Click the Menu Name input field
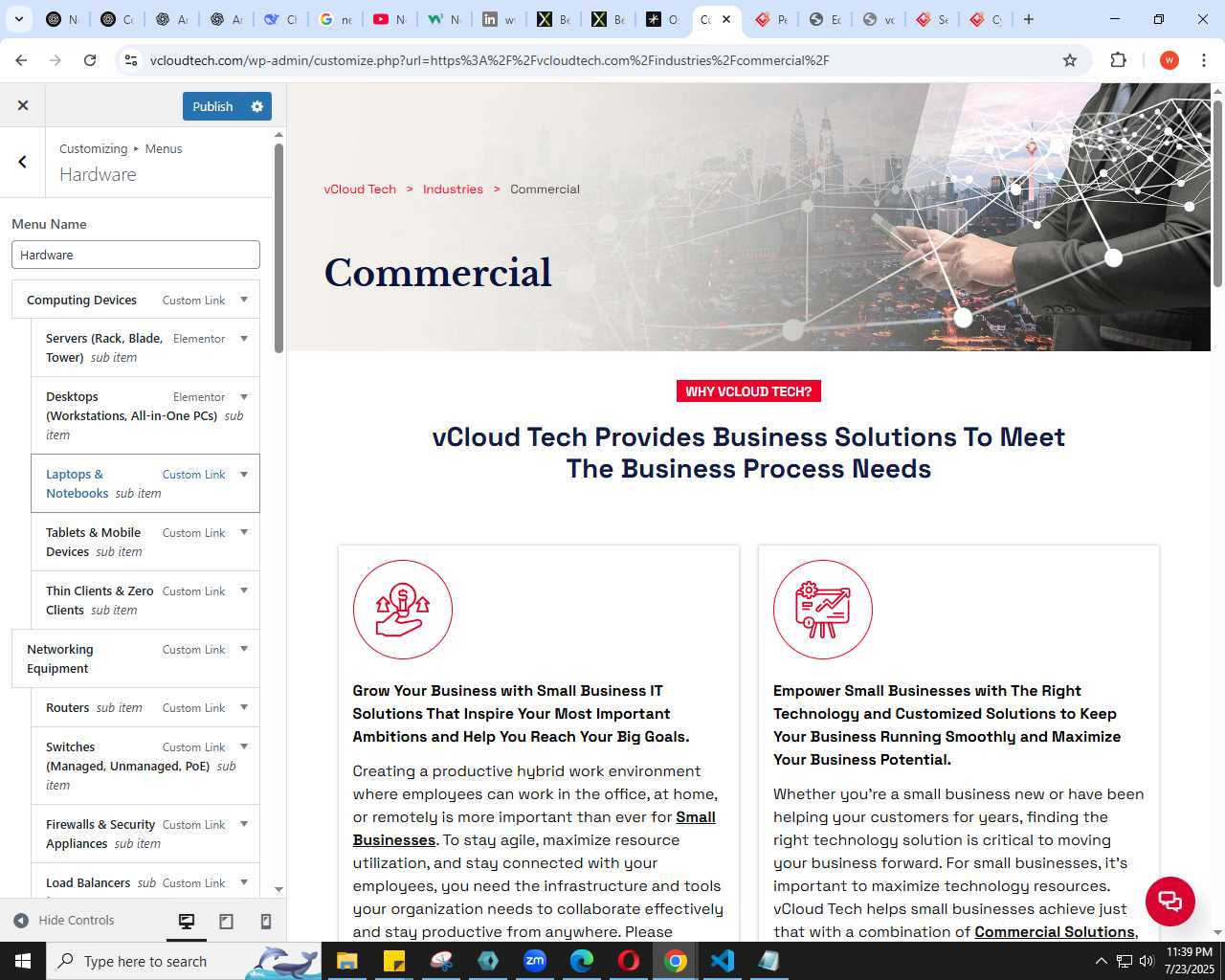Image resolution: width=1225 pixels, height=980 pixels. pyautogui.click(x=136, y=255)
